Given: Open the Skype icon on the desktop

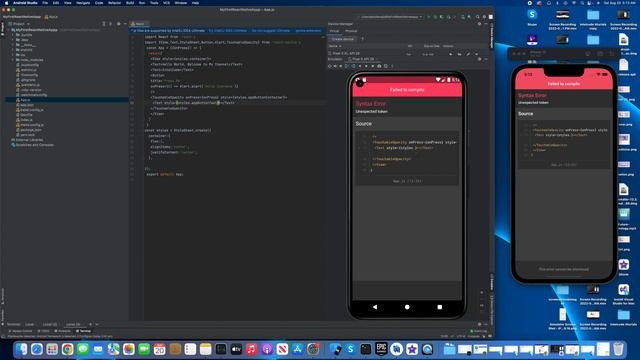Looking at the screenshot, I should (x=532, y=17).
